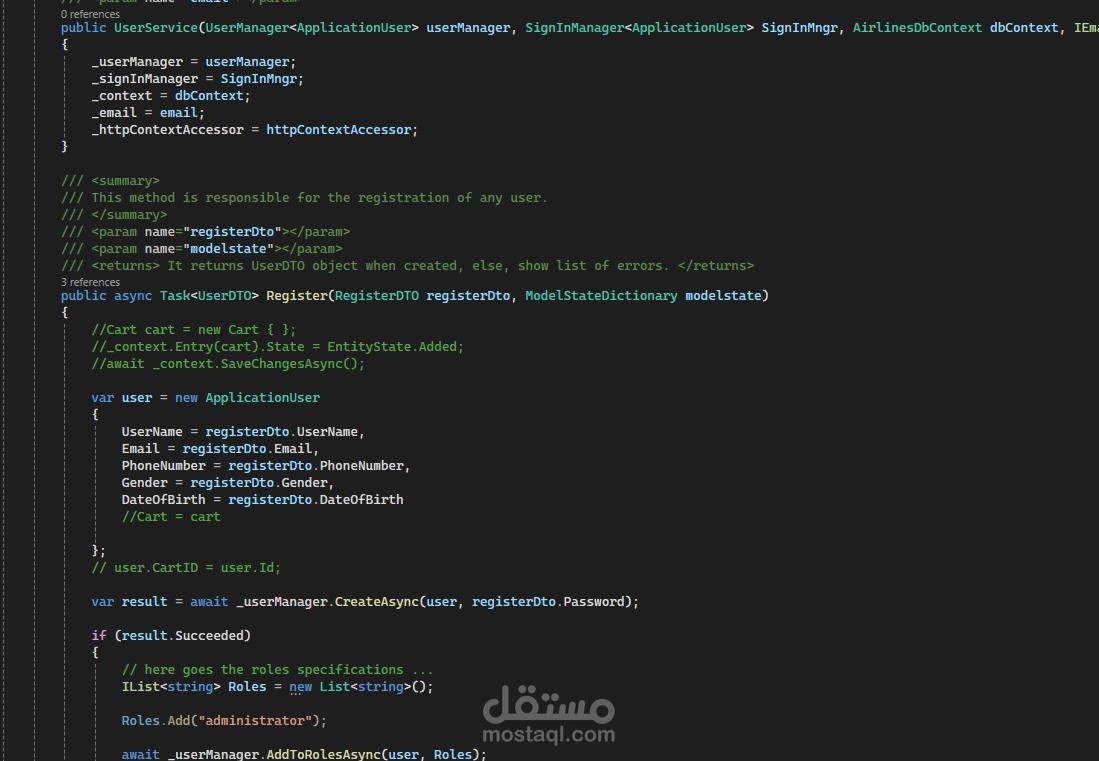Open the '0 references' CodeLens link
This screenshot has width=1099, height=761.
[90, 14]
